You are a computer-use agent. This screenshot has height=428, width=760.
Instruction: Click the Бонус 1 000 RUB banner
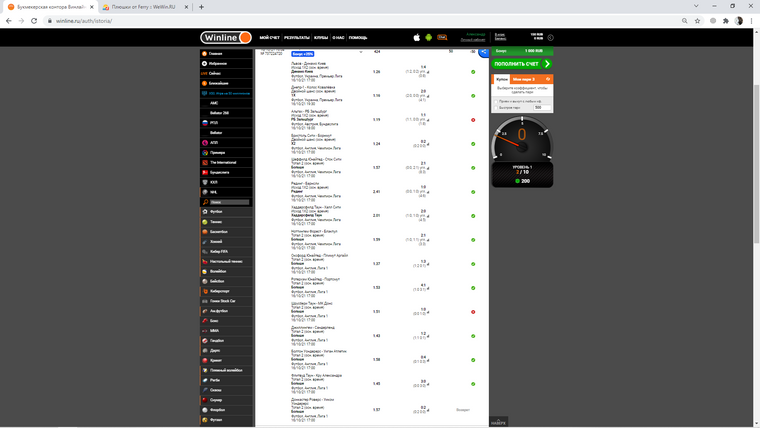[x=522, y=51]
